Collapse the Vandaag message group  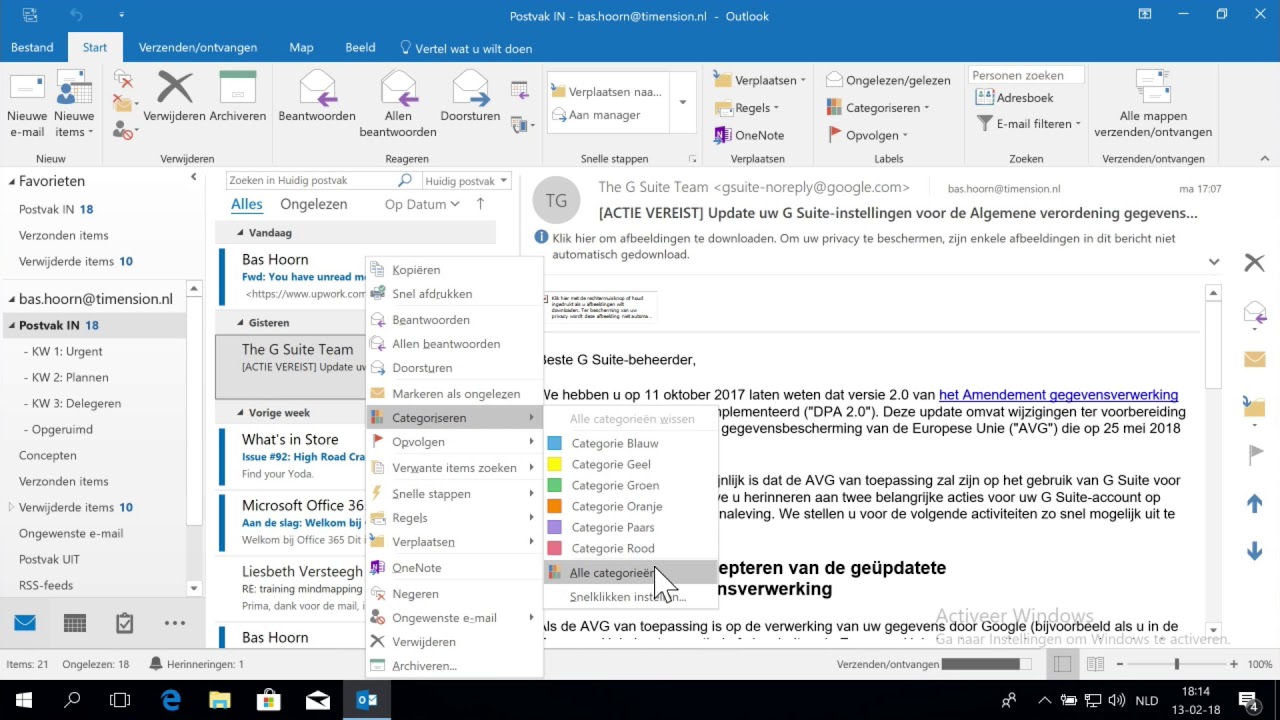(x=240, y=233)
